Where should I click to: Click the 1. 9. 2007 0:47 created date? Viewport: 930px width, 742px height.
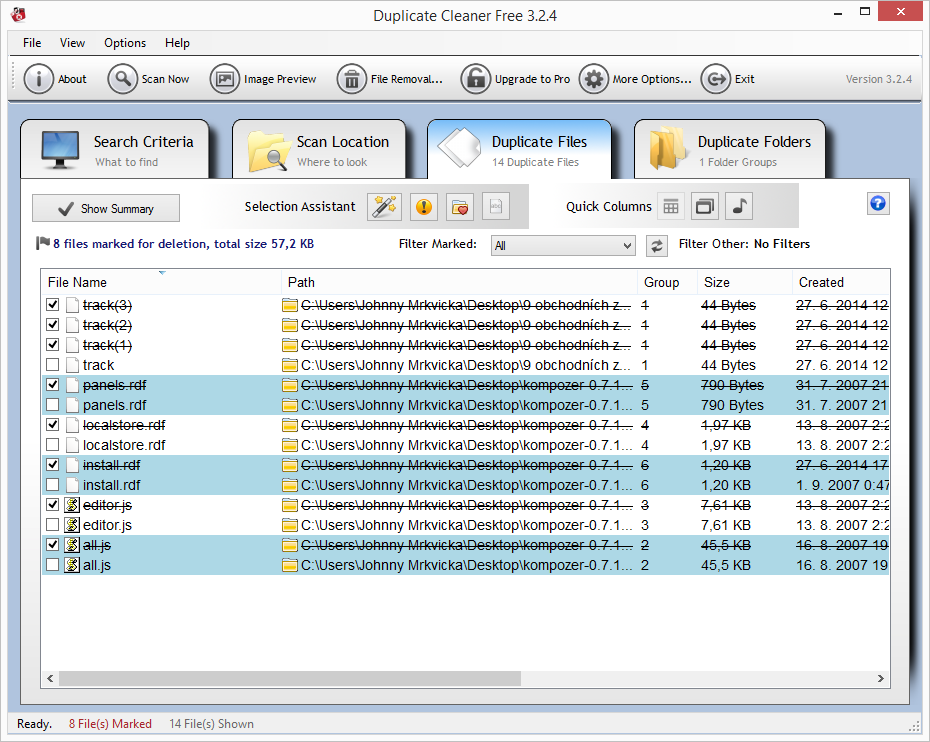pyautogui.click(x=842, y=485)
